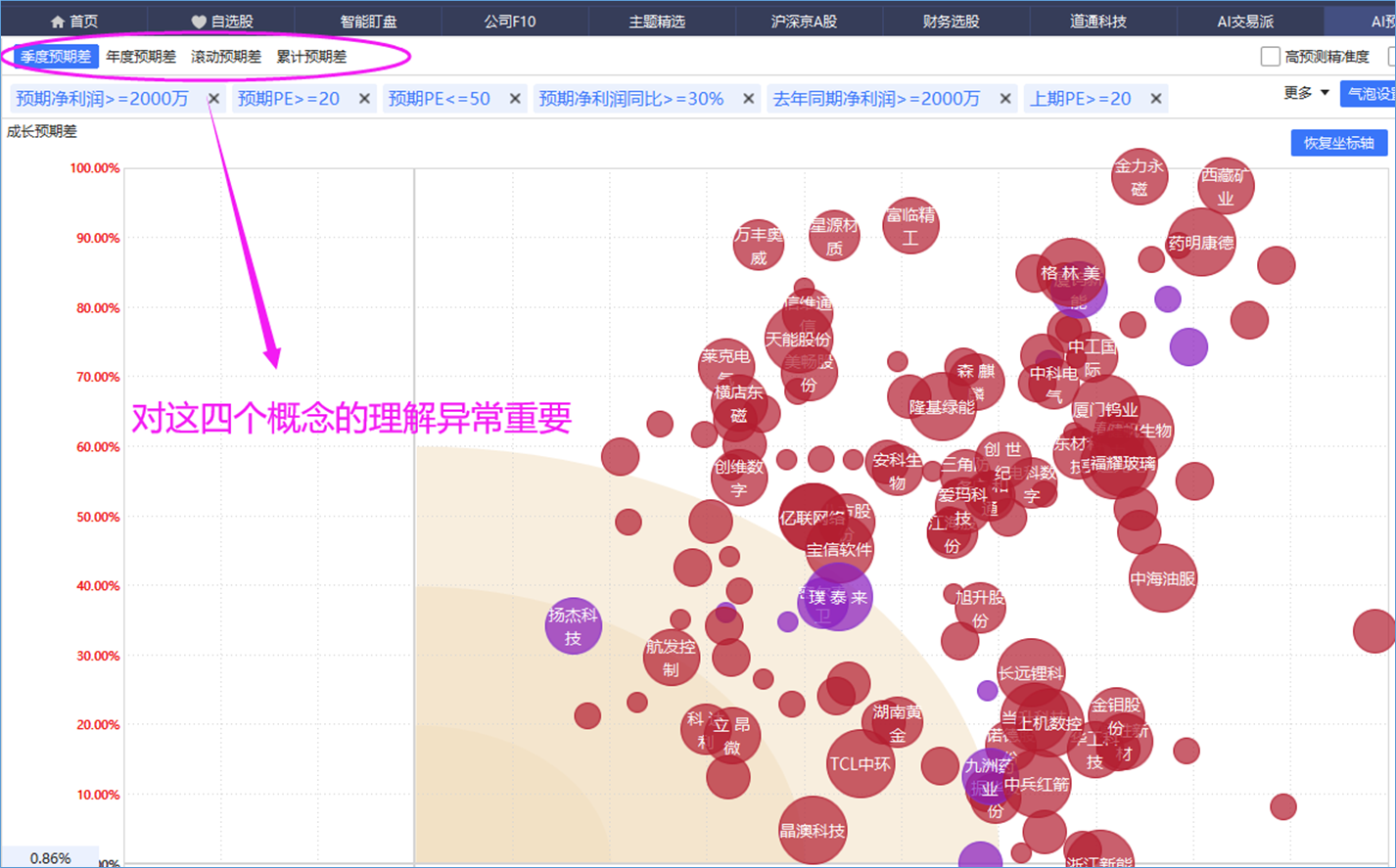Pick the 创维数字 bubble

(739, 479)
